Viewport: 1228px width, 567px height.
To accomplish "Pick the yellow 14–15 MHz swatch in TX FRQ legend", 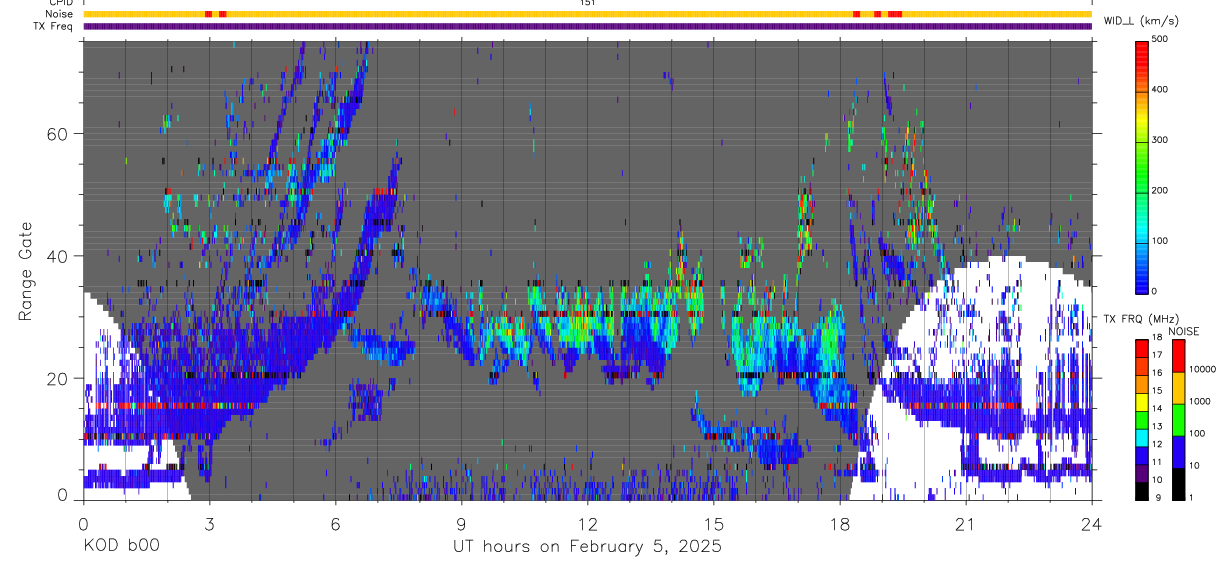I will click(x=1141, y=400).
